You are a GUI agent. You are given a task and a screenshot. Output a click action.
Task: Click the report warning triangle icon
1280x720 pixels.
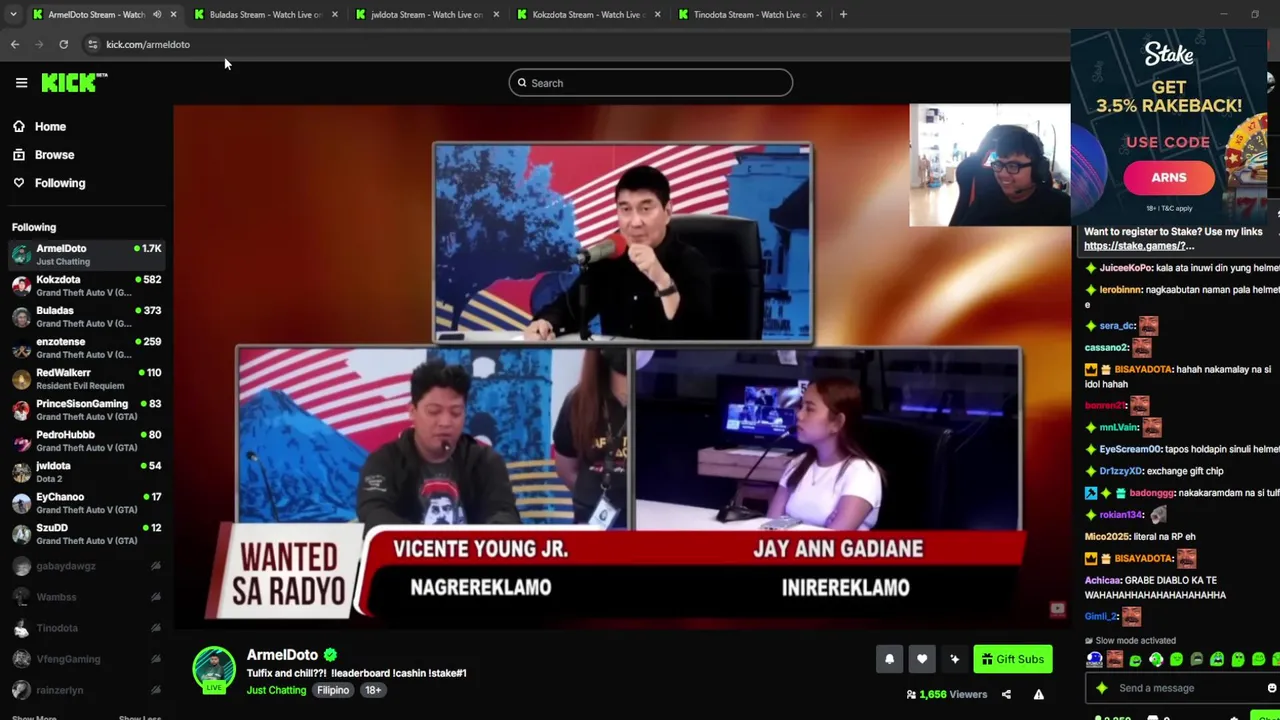point(1039,695)
